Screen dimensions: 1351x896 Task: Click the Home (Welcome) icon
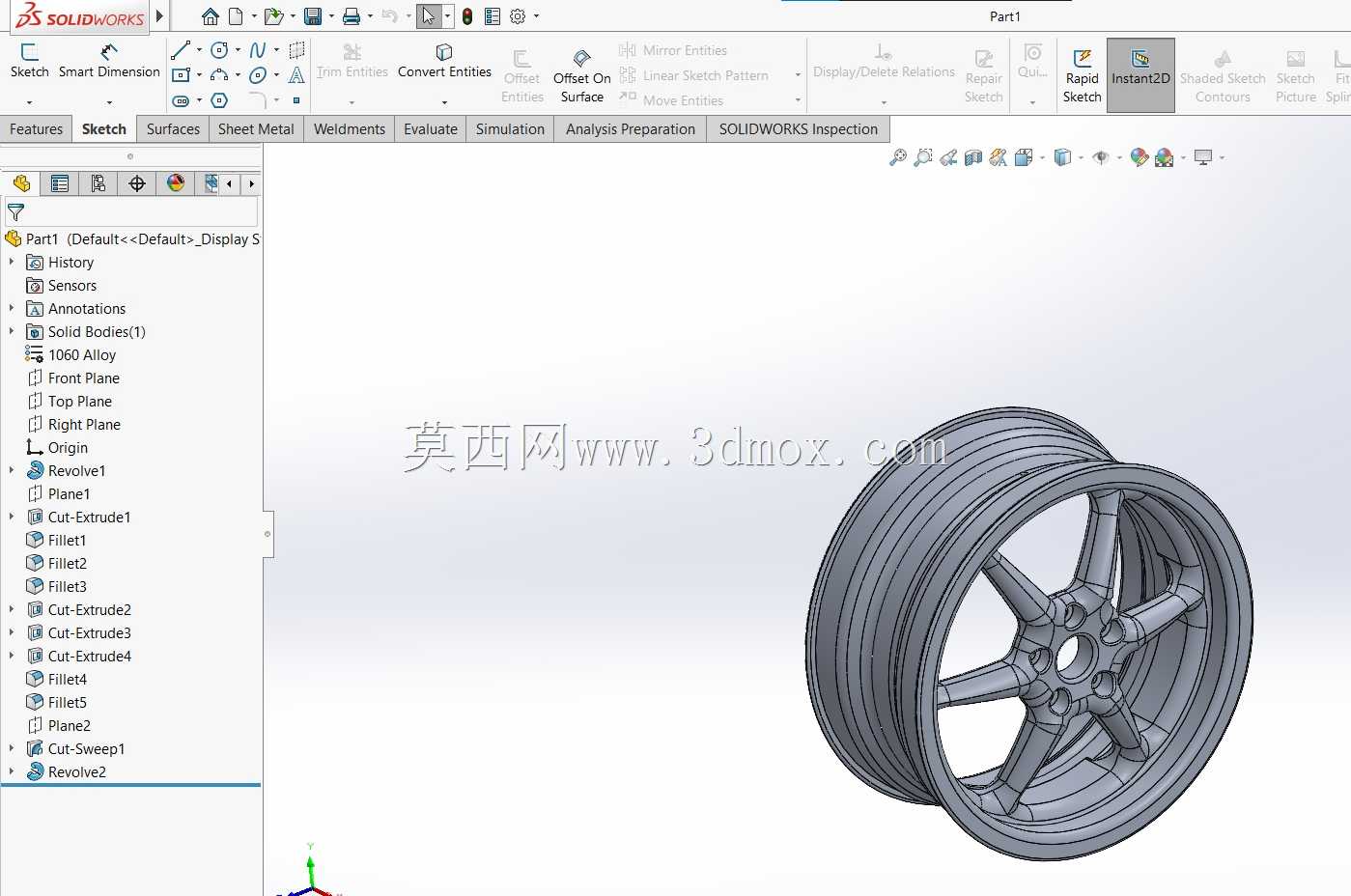coord(210,16)
